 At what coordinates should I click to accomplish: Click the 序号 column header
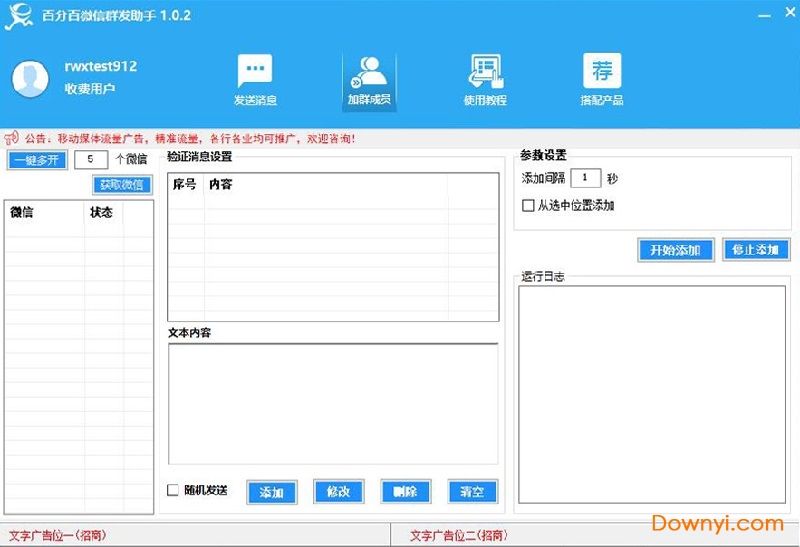186,184
